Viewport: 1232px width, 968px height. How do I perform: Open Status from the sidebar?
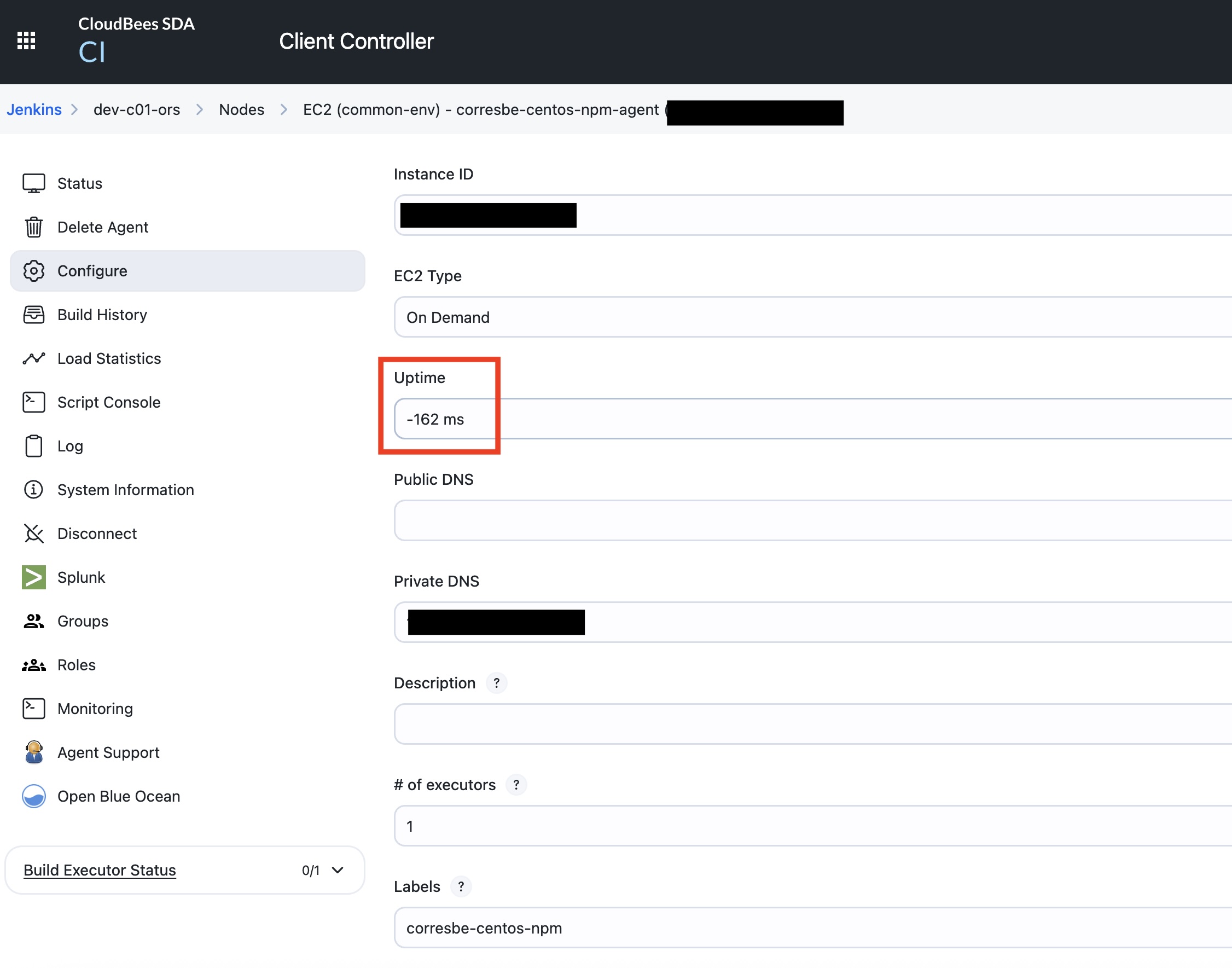tap(187, 184)
